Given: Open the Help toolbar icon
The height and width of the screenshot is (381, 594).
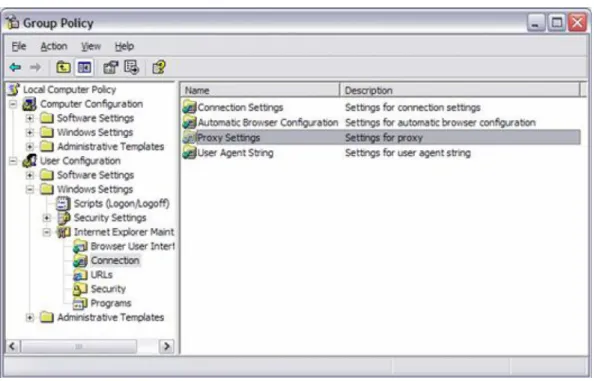Looking at the screenshot, I should [x=159, y=67].
